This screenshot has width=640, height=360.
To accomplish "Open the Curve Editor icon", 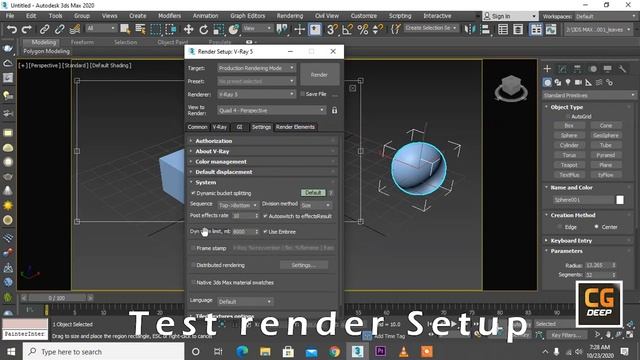I will (551, 29).
